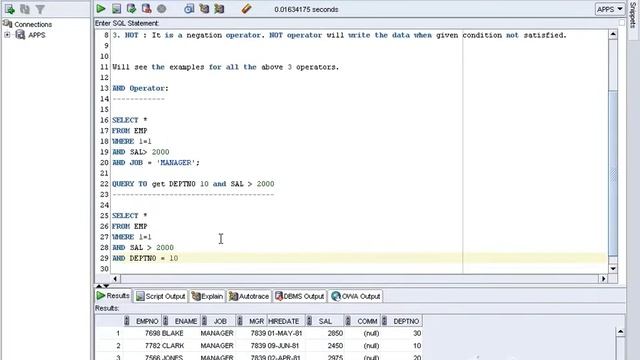Click the sort icon beside the JOB column
Image resolution: width=640 pixels, height=360 pixels.
(204, 321)
